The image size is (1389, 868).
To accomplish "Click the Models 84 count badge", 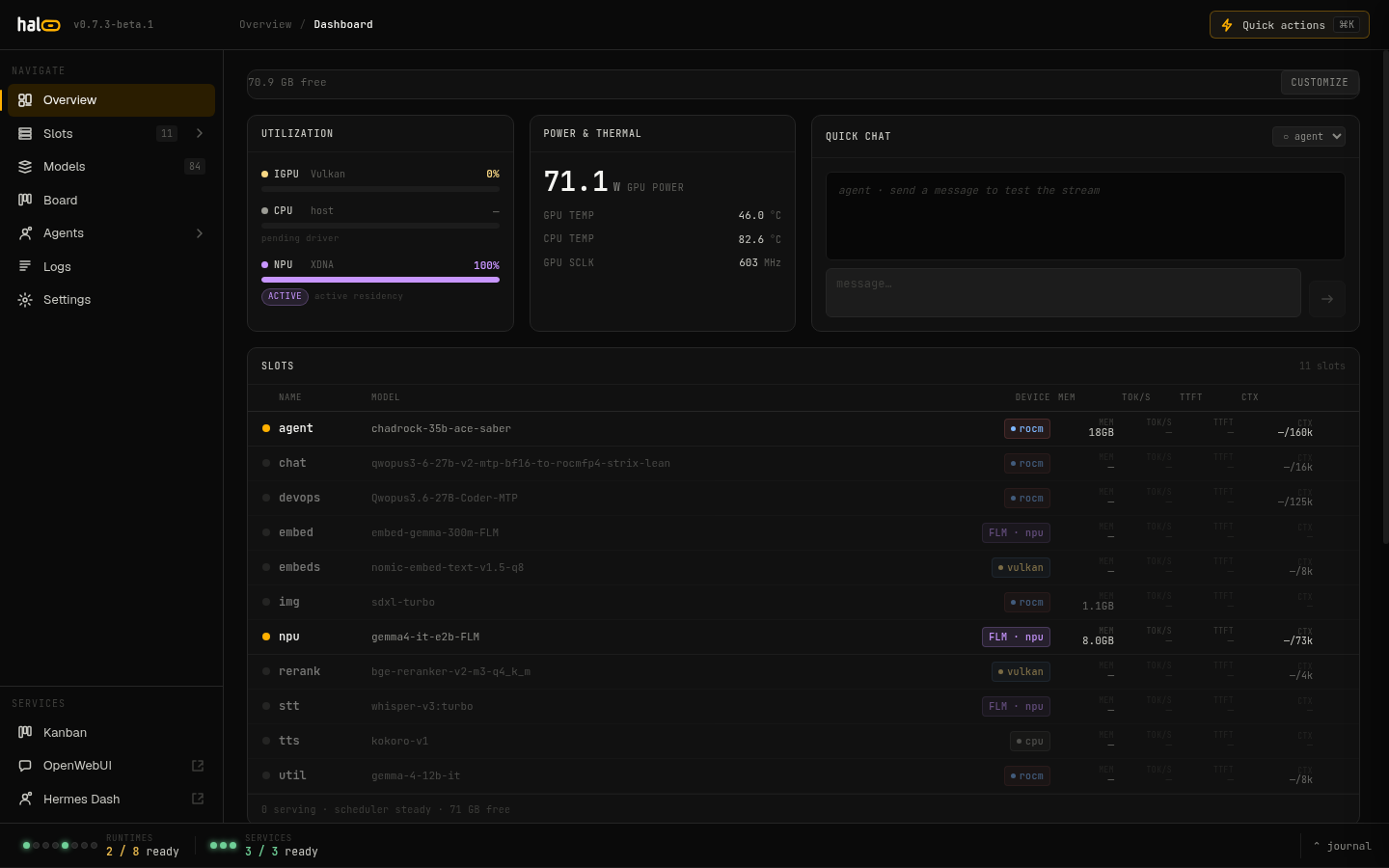I will [195, 167].
